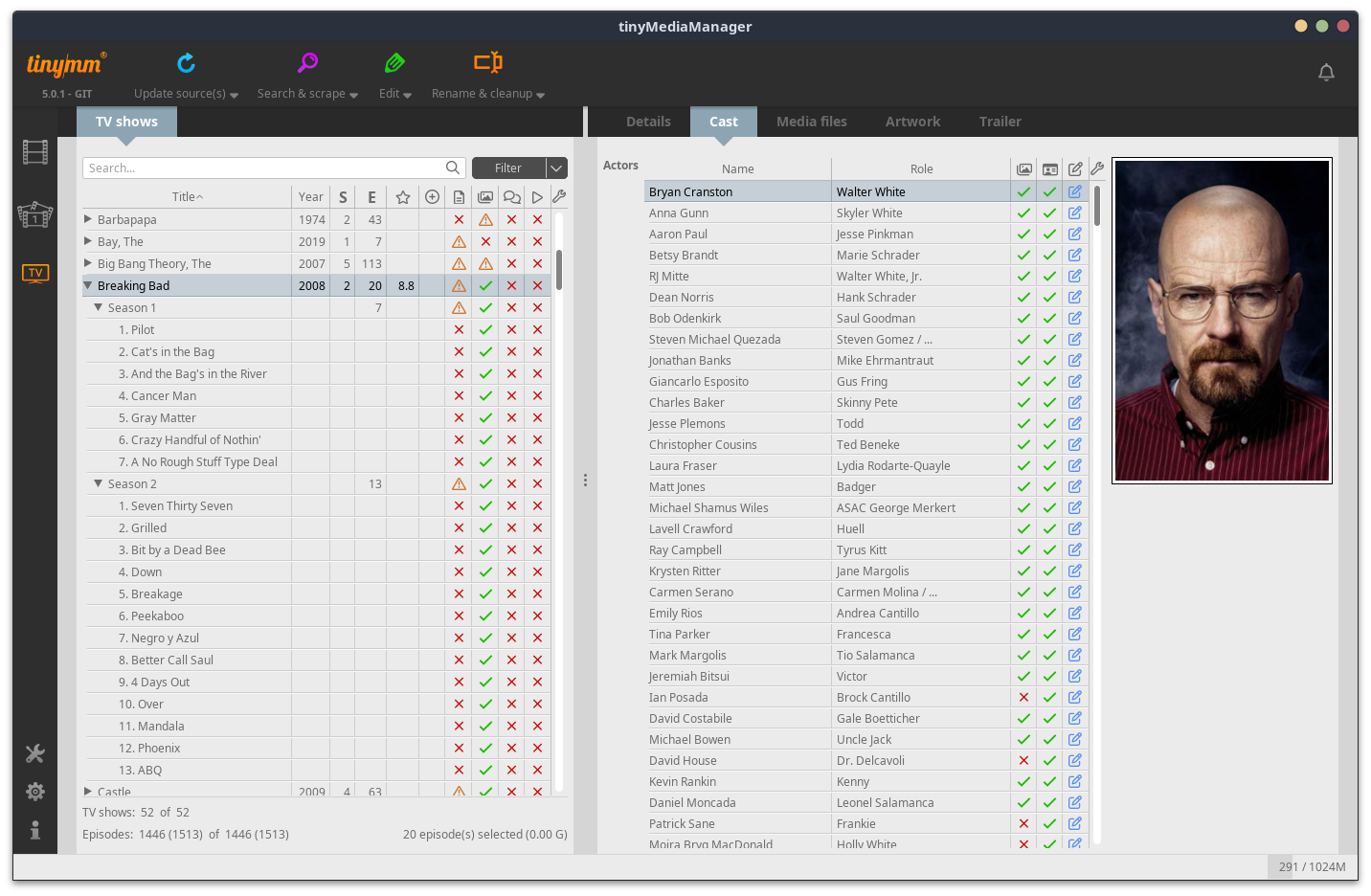This screenshot has height=896, width=1371.
Task: Click the Edit pencil icon in toolbar
Action: tap(394, 63)
